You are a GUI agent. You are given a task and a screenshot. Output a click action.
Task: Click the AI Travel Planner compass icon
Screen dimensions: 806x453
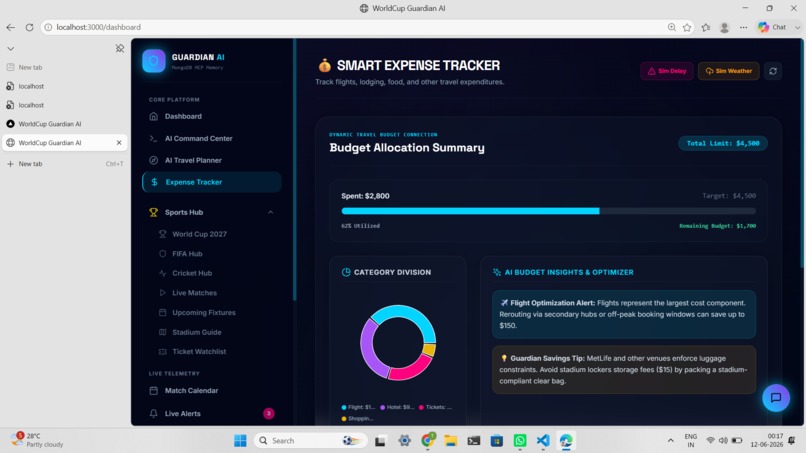point(153,160)
